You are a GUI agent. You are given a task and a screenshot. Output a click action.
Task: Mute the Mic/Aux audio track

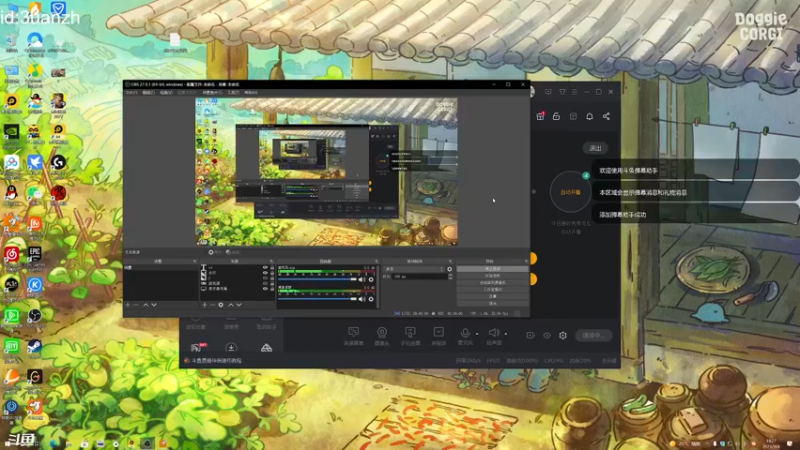tap(362, 279)
